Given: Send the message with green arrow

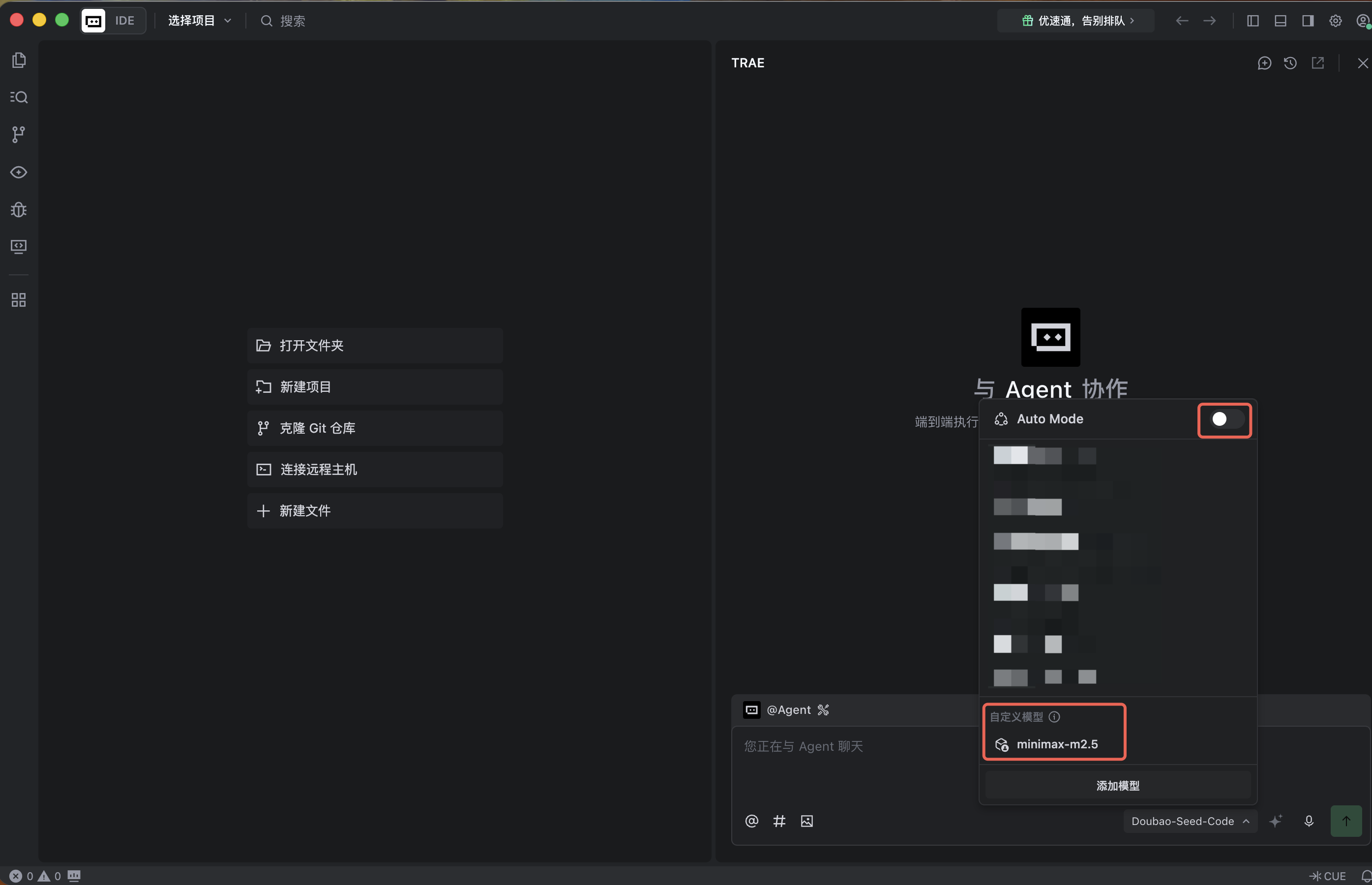Looking at the screenshot, I should 1346,821.
